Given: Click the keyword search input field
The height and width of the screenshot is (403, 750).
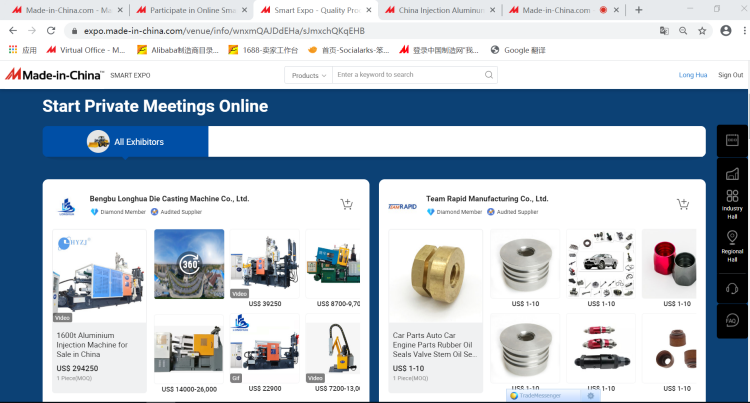Looking at the screenshot, I should click(409, 75).
